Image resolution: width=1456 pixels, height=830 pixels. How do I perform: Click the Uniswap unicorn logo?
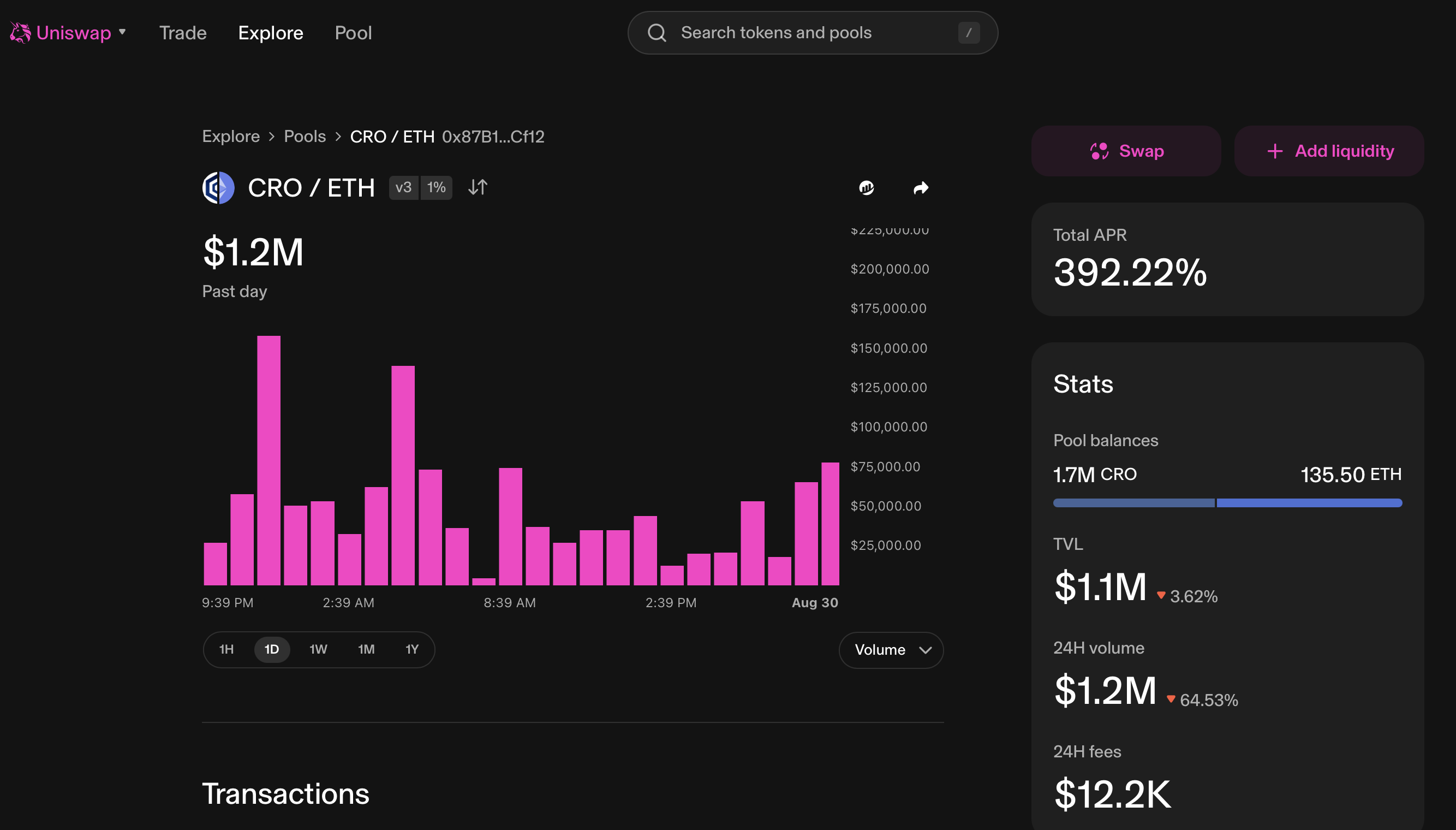20,33
